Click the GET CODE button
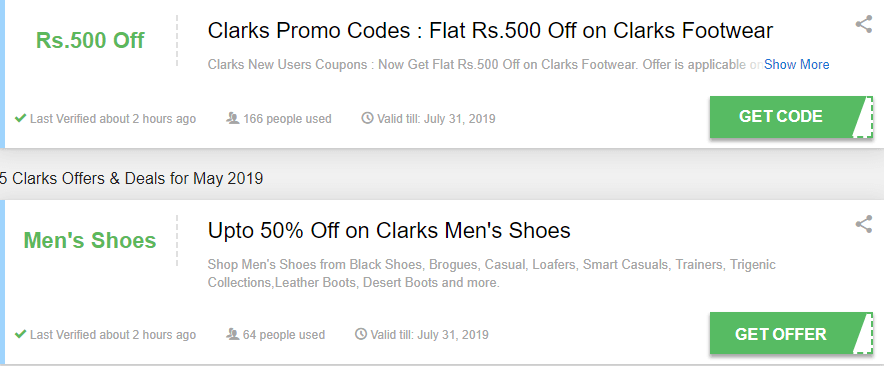The width and height of the screenshot is (884, 366). [x=781, y=117]
